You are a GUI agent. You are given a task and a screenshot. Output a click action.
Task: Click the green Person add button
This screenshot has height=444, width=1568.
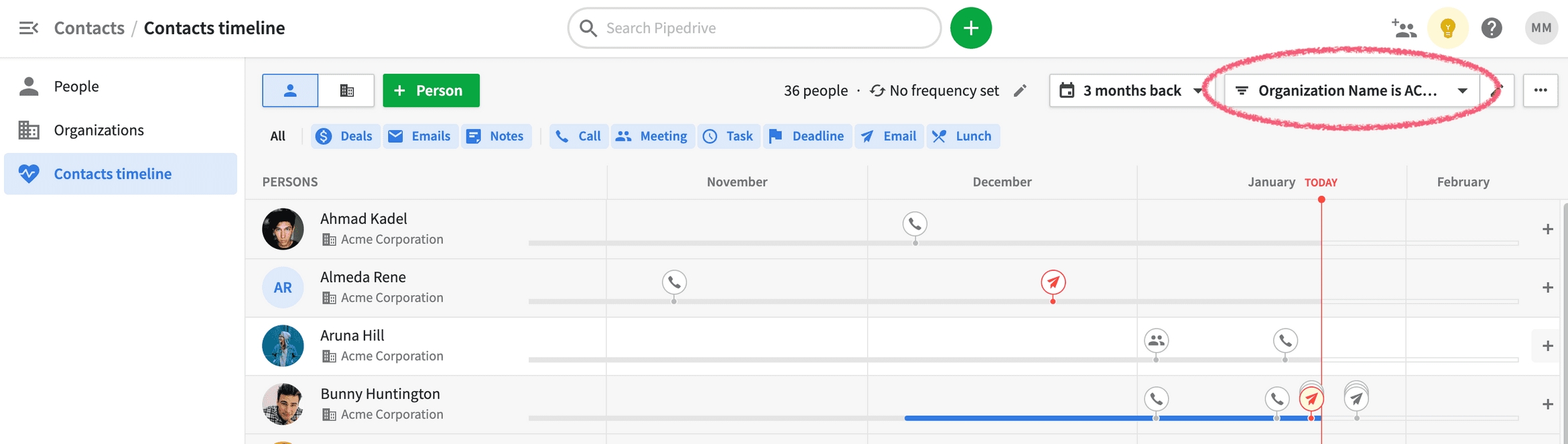431,91
